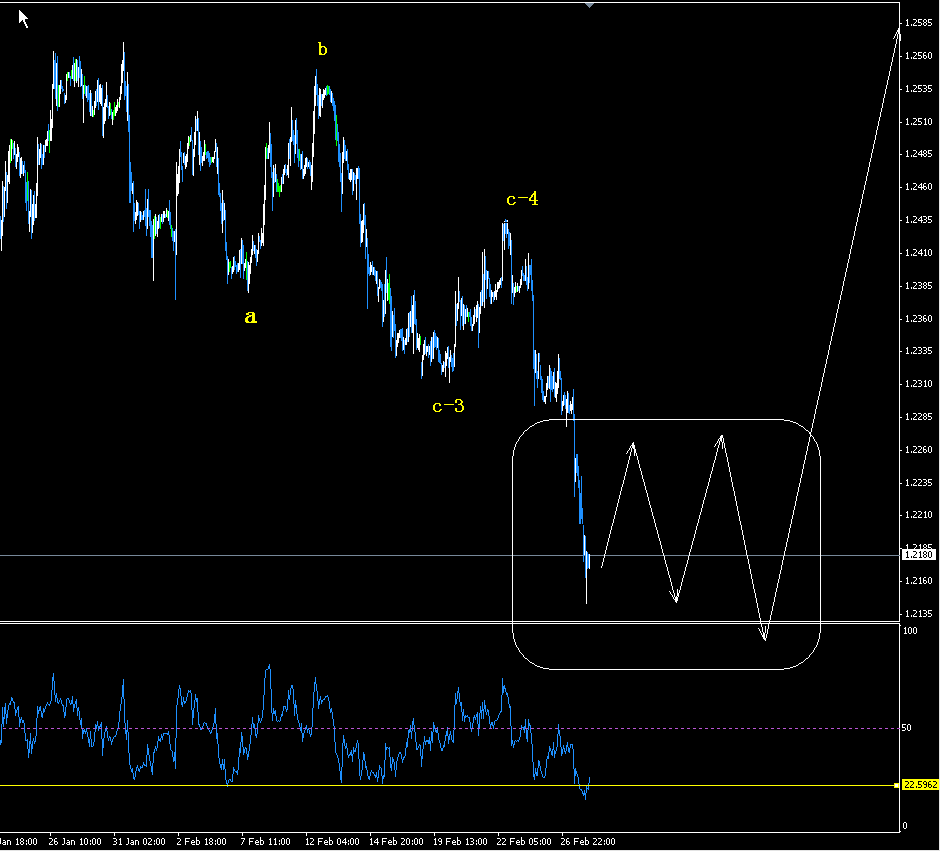Click the 'c-3' wave annotation
Image resolution: width=941 pixels, height=851 pixels.
449,406
